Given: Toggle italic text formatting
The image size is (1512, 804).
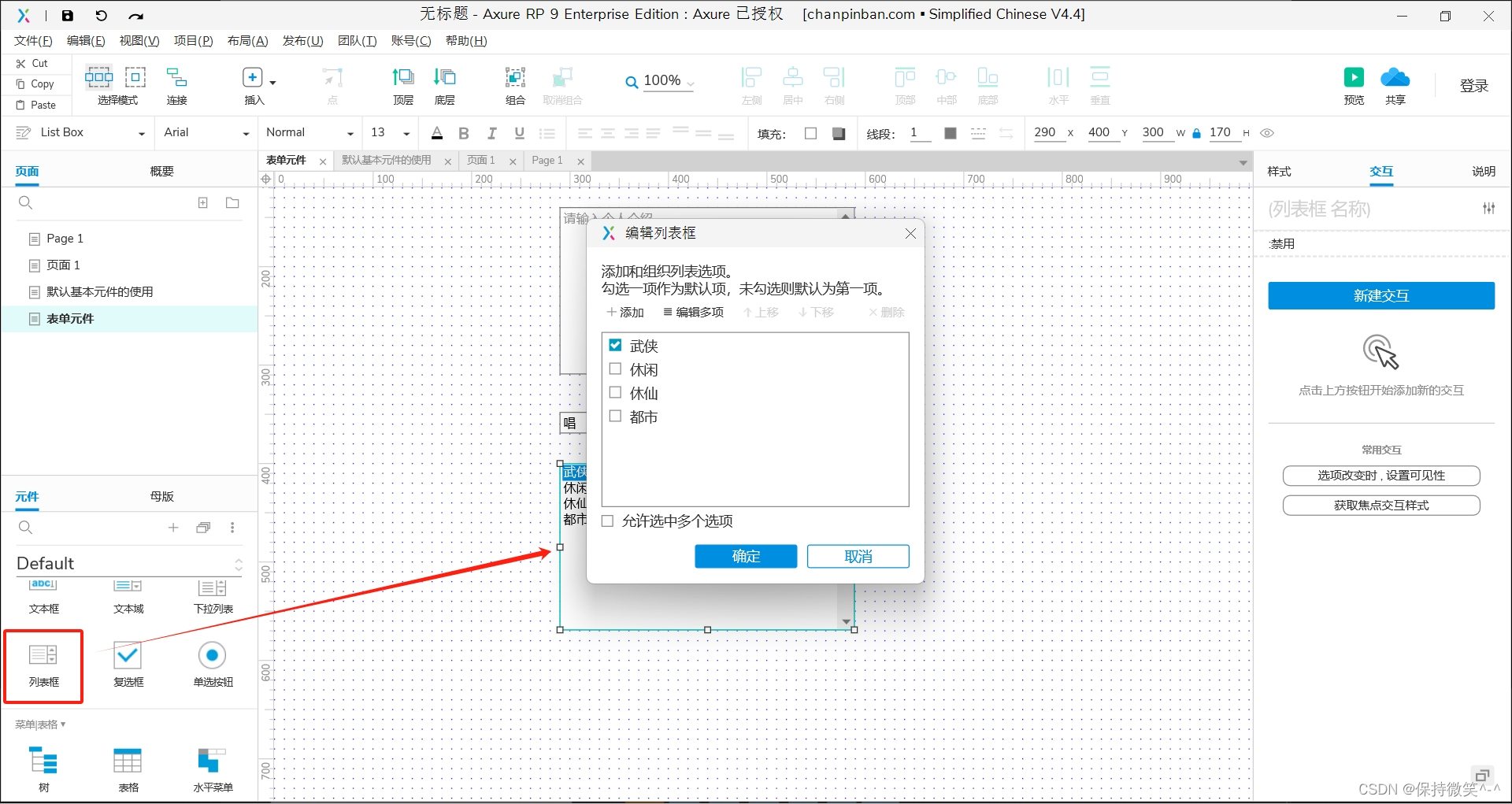Looking at the screenshot, I should (491, 133).
